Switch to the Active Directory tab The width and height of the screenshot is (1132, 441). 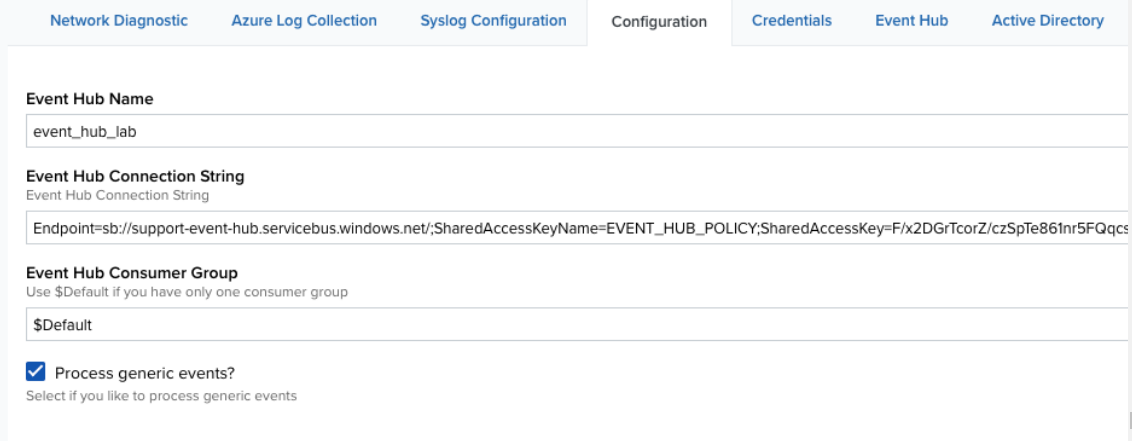click(x=1048, y=21)
